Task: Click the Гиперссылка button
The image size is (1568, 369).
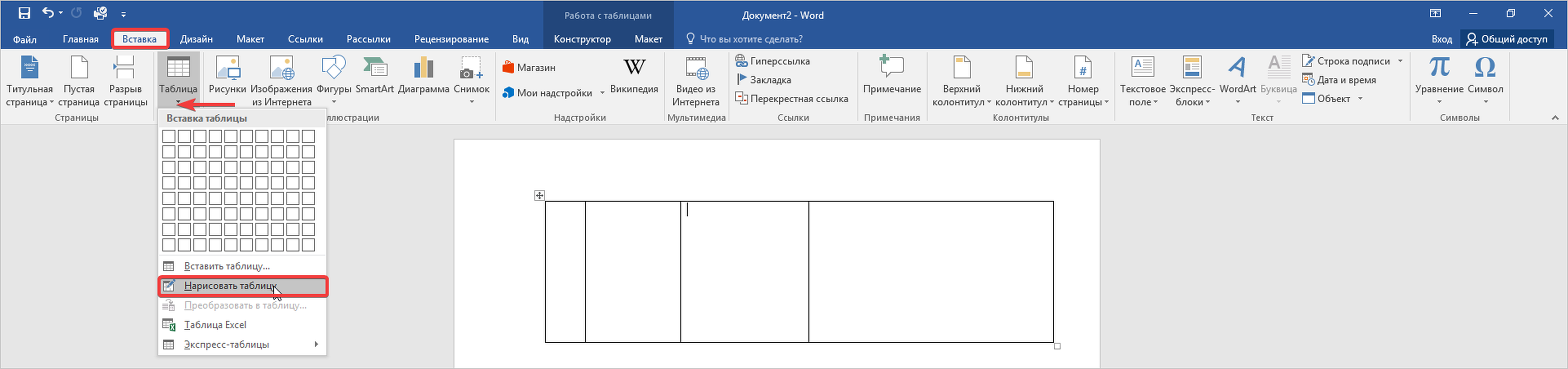Action: pos(772,61)
